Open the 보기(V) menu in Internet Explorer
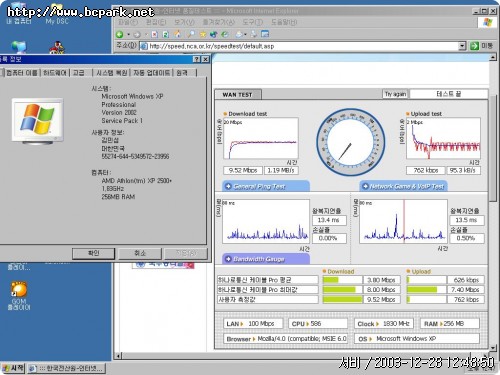This screenshot has height=375, width=500. tap(184, 22)
